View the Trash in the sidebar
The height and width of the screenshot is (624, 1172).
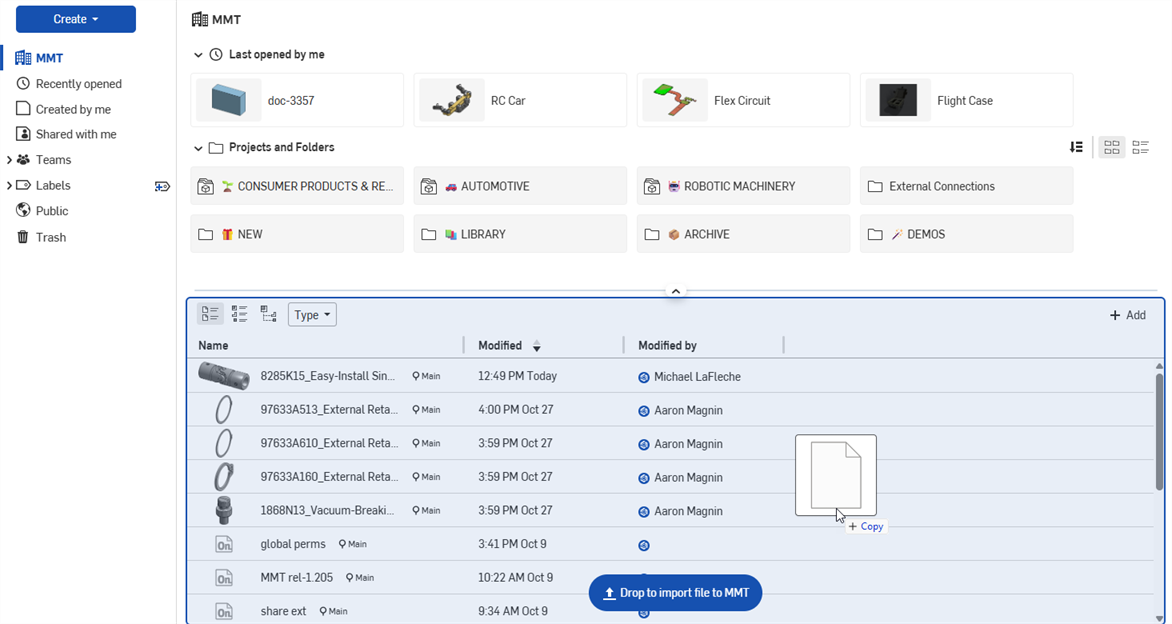point(43,237)
